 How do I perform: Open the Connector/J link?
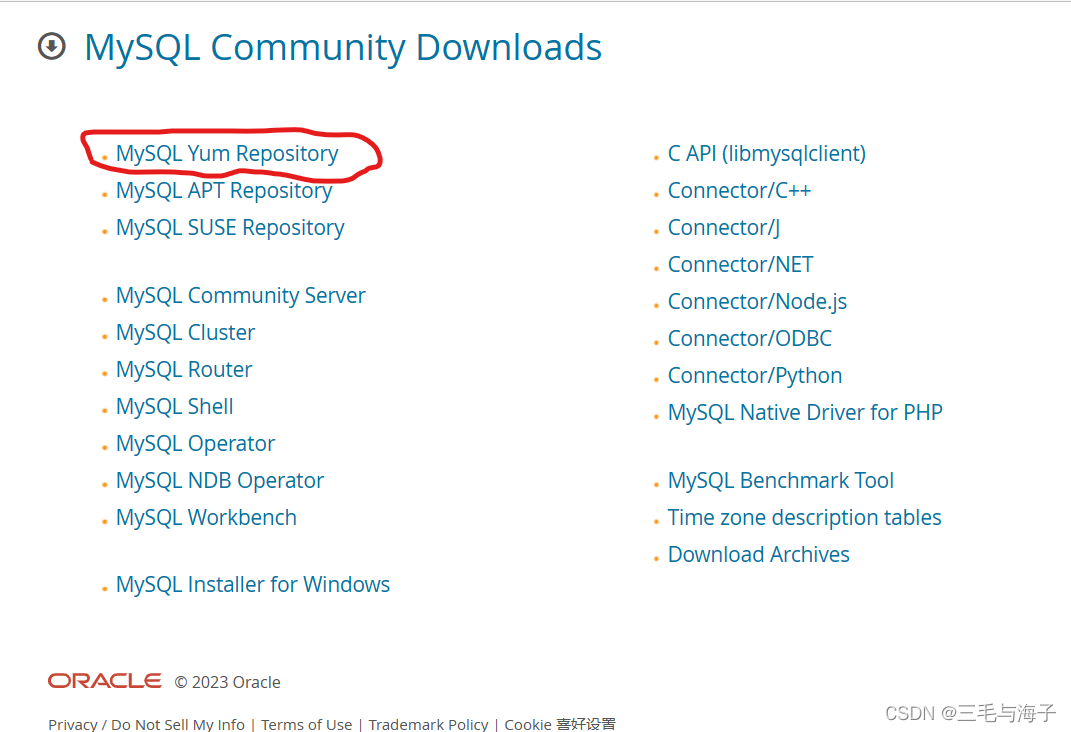724,227
